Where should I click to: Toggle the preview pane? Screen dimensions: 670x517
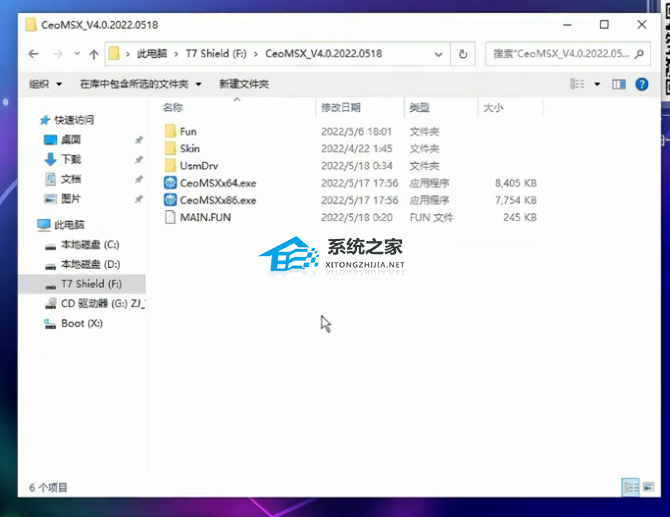pyautogui.click(x=619, y=84)
